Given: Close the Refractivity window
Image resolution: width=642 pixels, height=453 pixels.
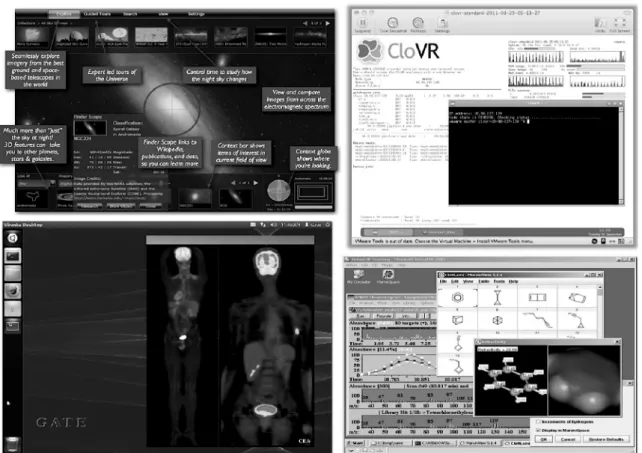Looking at the screenshot, I should click(x=617, y=341).
